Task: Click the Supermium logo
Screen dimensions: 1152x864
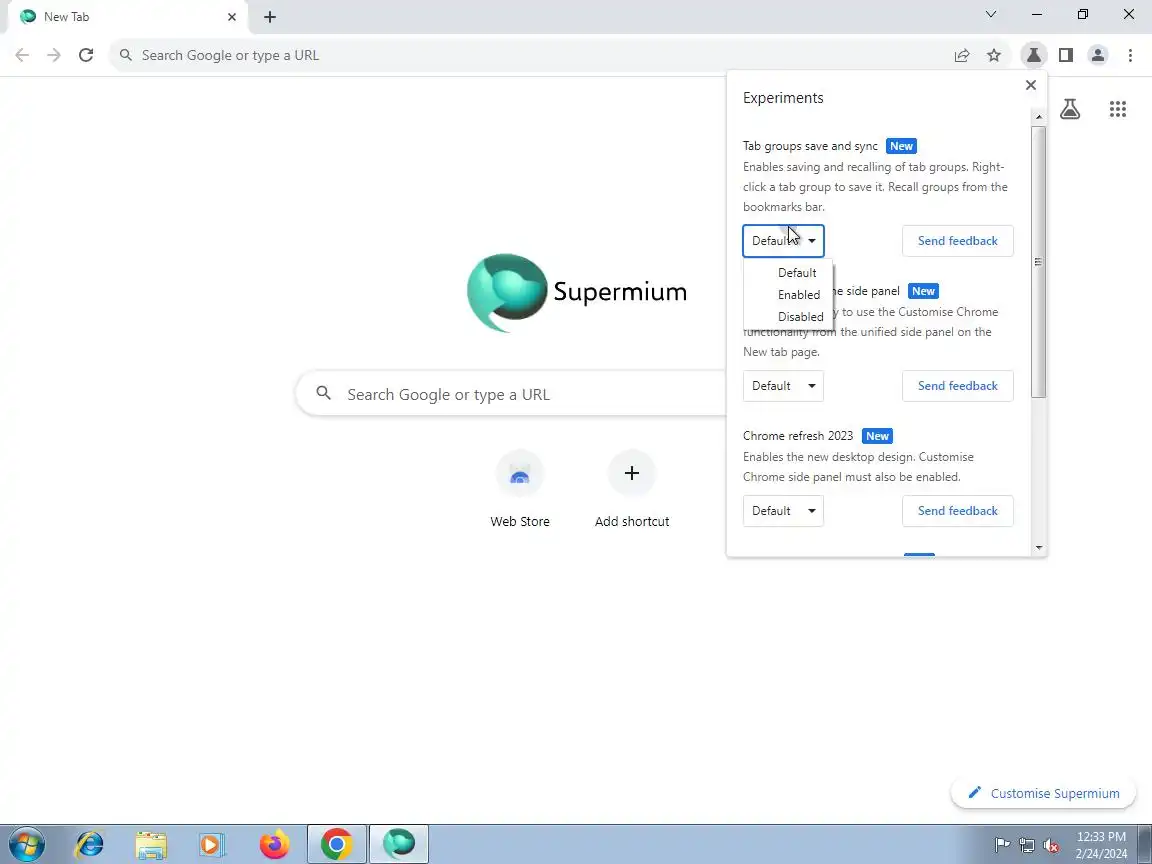Action: pos(577,292)
